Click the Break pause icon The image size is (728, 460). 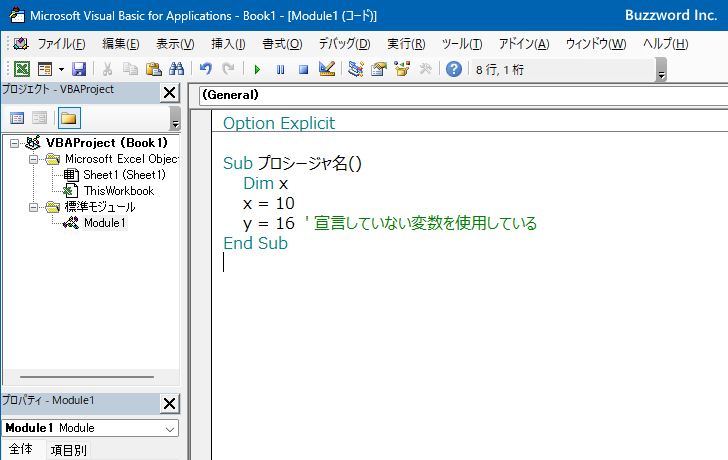[280, 70]
